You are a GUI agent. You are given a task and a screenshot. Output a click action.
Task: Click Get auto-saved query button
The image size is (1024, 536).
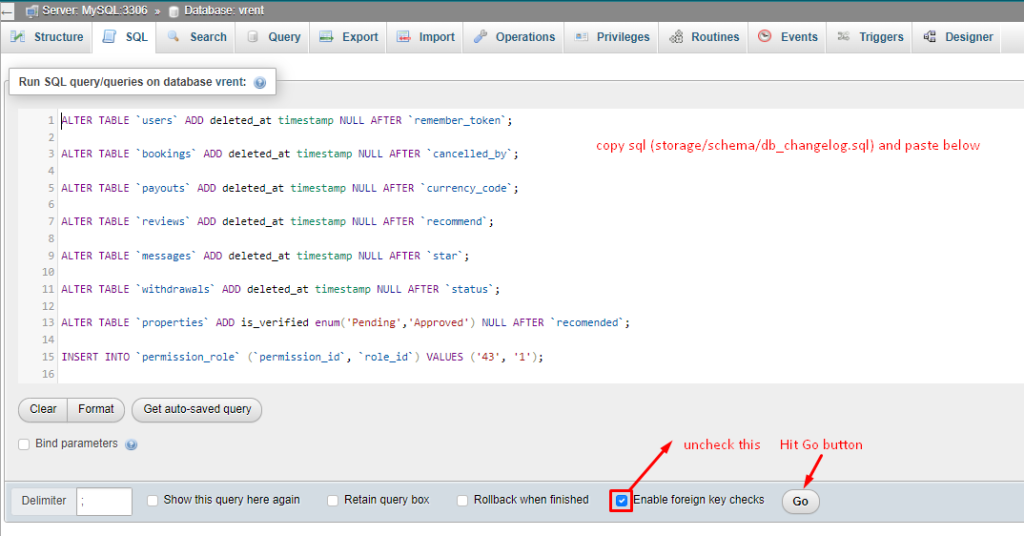click(x=197, y=409)
